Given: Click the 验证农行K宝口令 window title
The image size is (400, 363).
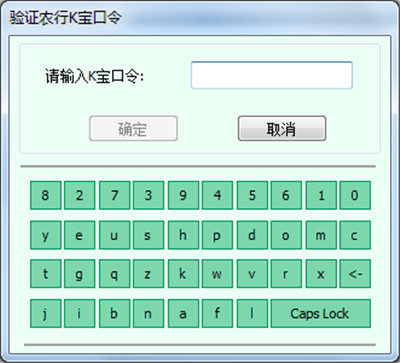Looking at the screenshot, I should pos(65,17).
